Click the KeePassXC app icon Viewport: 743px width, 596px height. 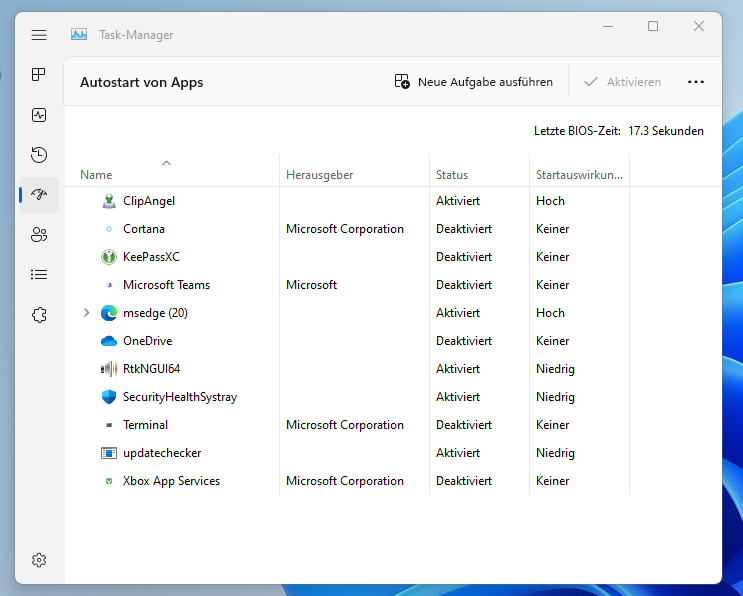109,257
